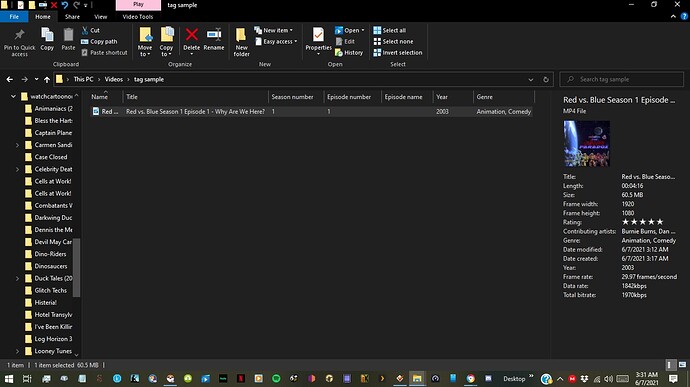Click the Play contextual tab

click(138, 5)
